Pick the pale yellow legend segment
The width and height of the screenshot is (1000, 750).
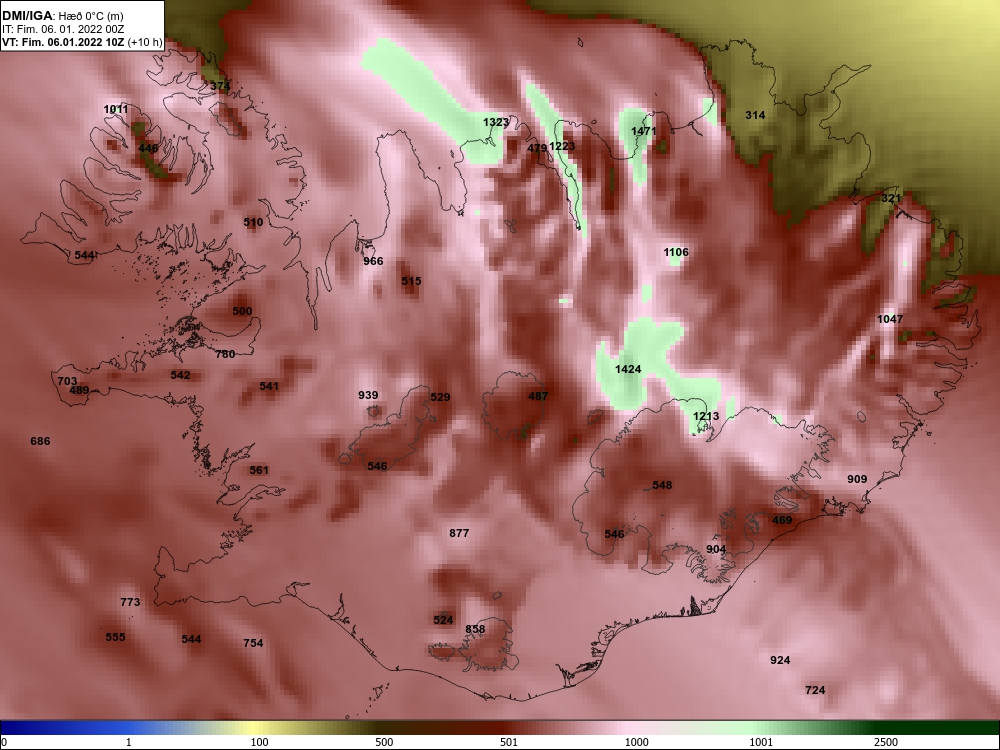pos(255,728)
